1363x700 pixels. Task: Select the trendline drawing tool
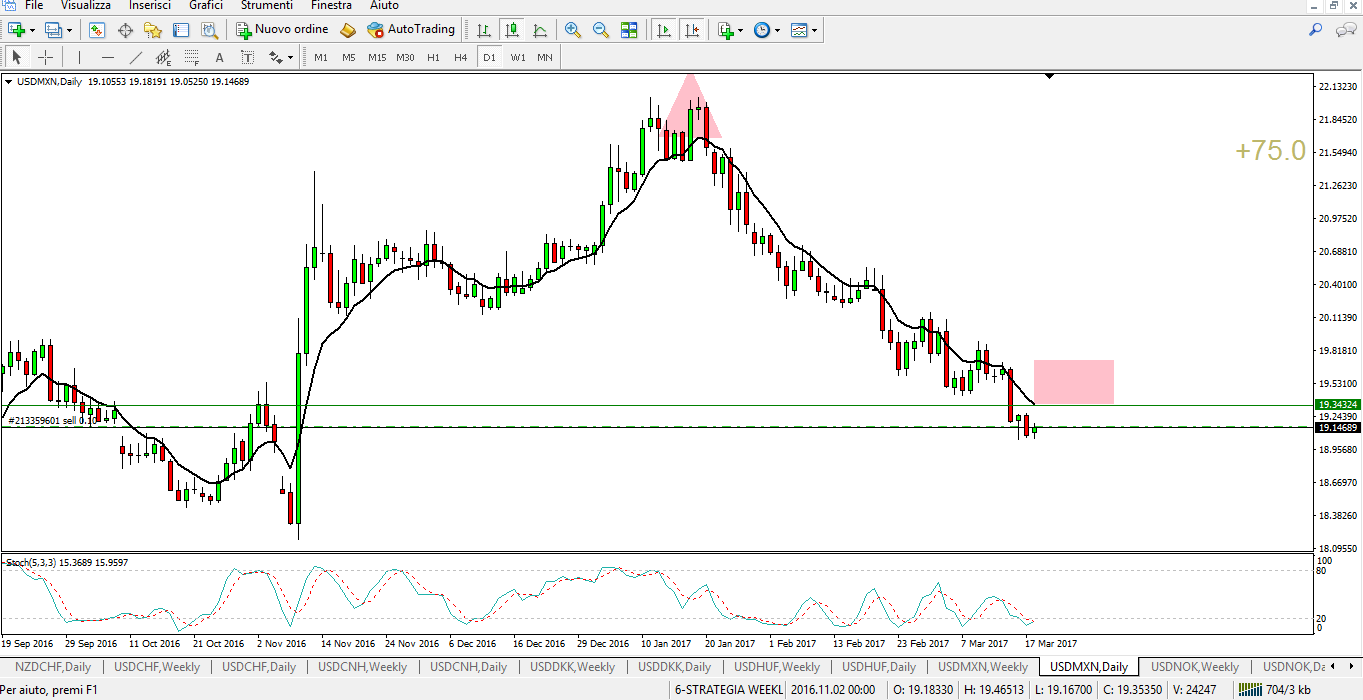coord(135,57)
